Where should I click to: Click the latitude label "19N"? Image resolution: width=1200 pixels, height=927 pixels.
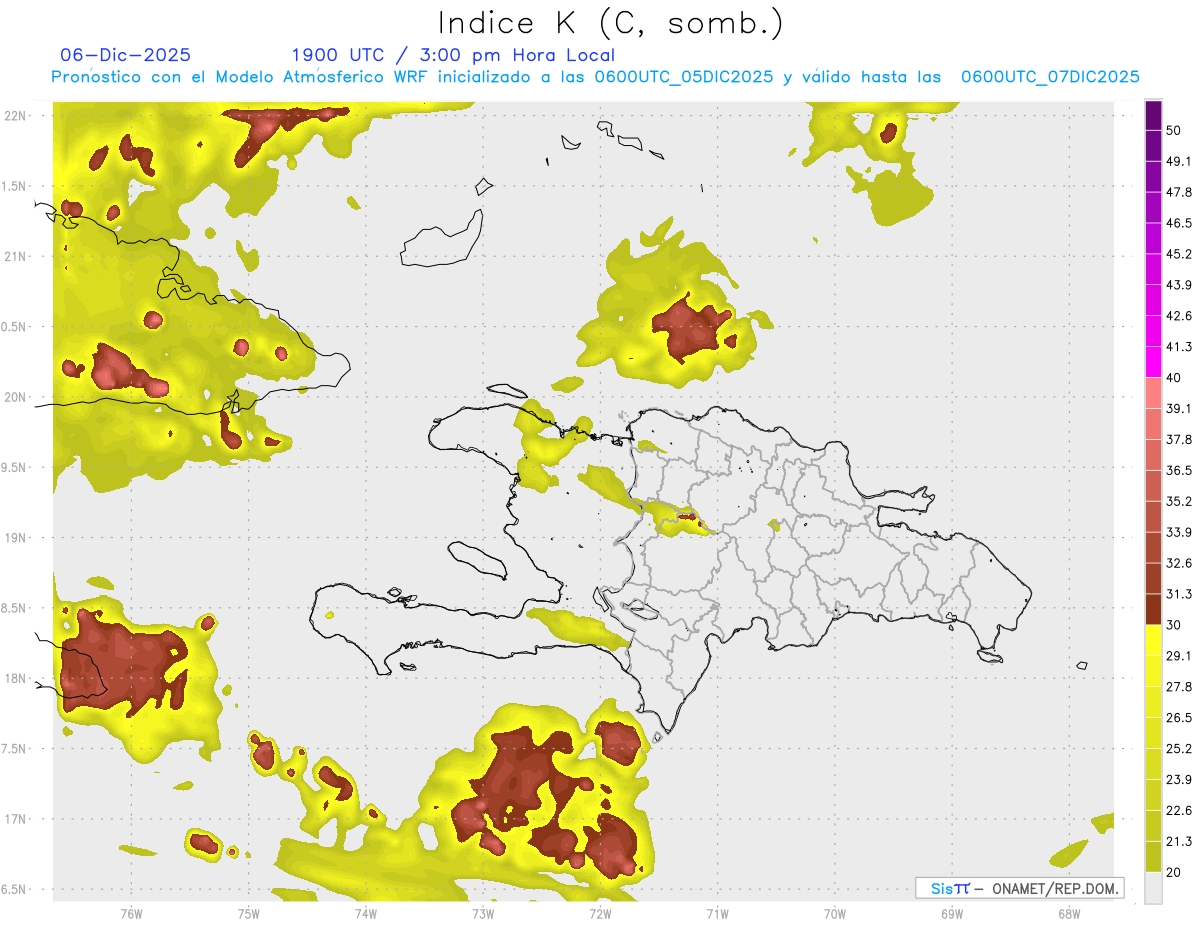click(x=15, y=538)
